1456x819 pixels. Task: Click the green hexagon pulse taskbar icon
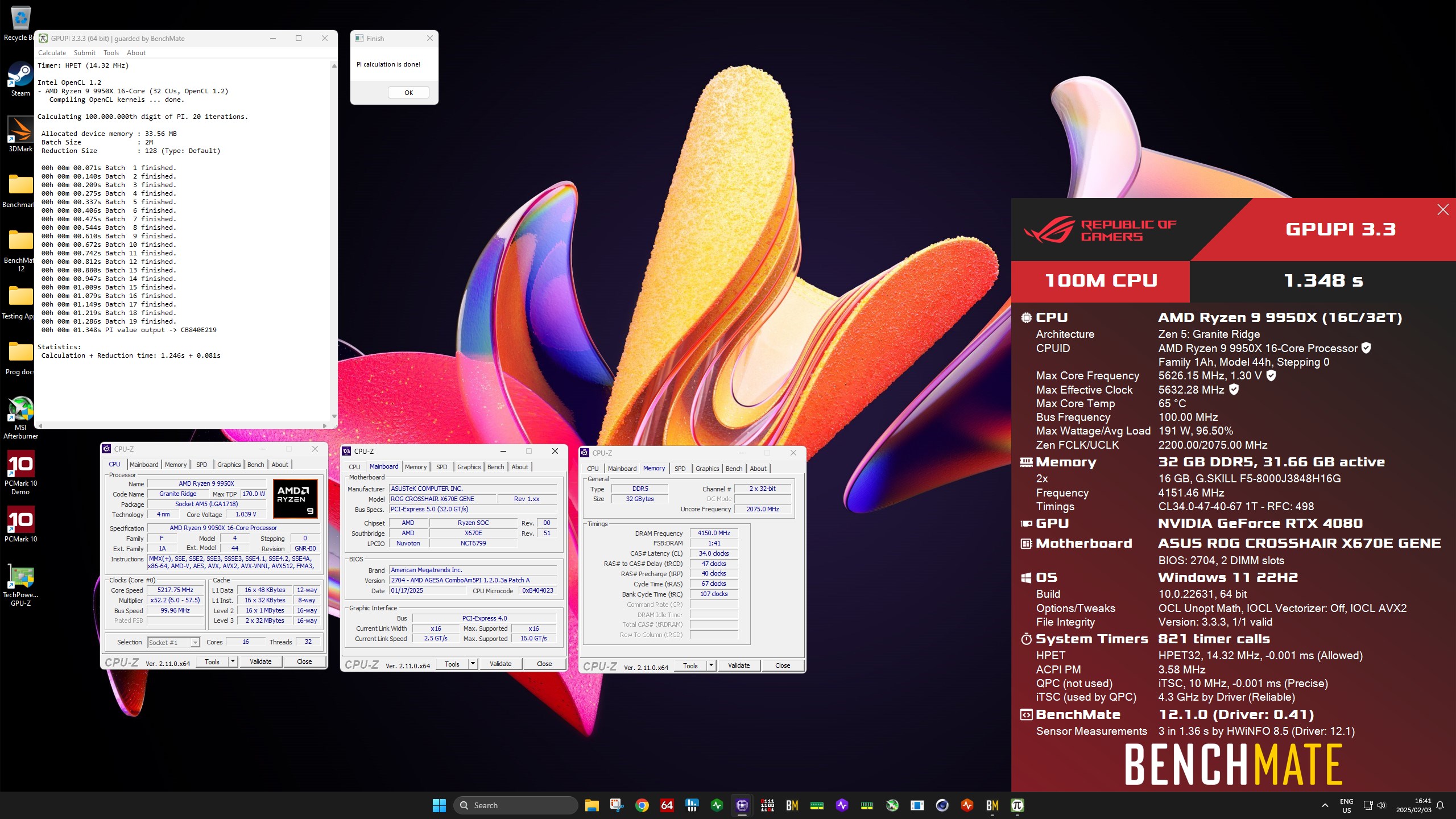tap(717, 805)
